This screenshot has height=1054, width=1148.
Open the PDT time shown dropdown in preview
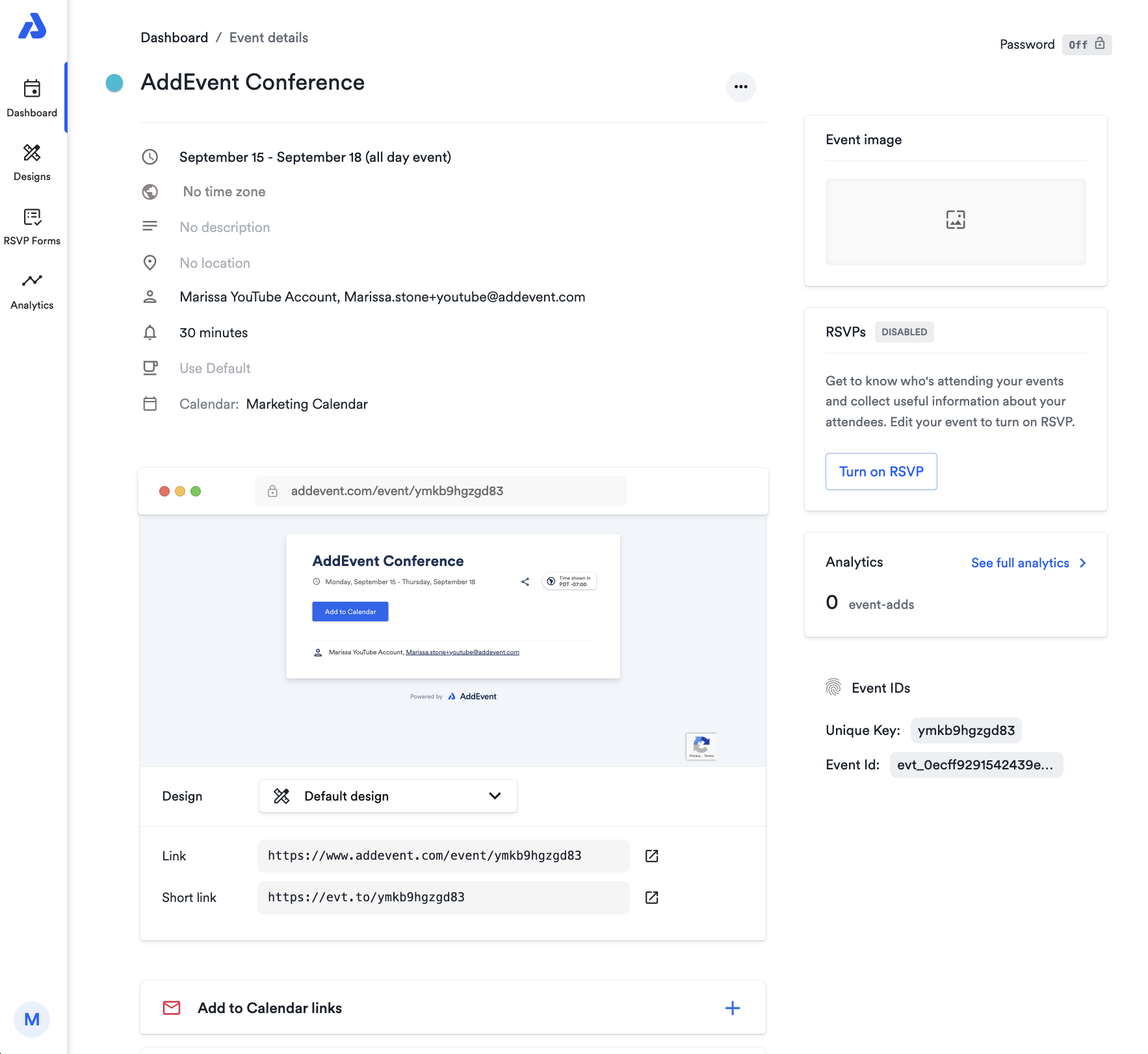click(x=569, y=581)
